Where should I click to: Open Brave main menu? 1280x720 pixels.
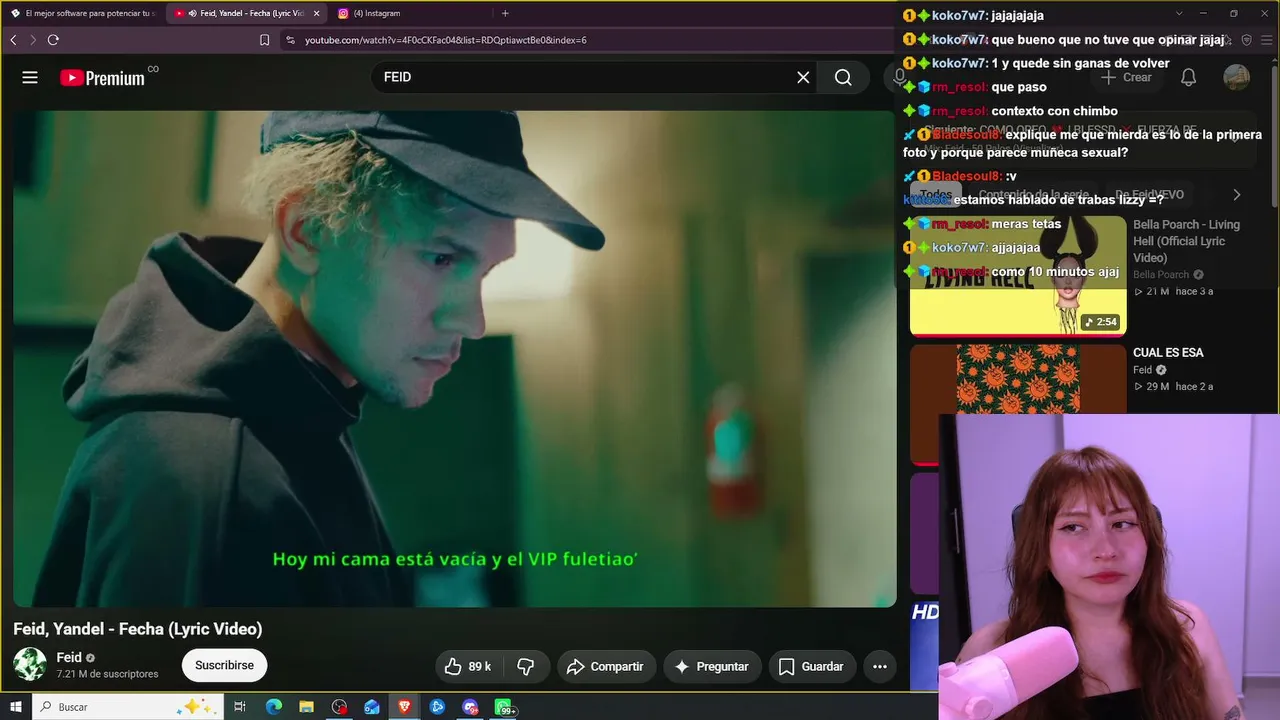point(1266,40)
